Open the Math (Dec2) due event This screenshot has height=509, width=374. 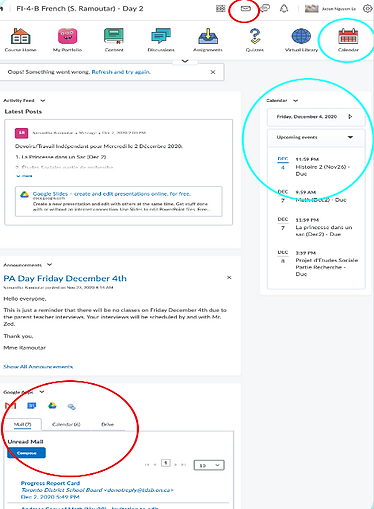(x=321, y=200)
